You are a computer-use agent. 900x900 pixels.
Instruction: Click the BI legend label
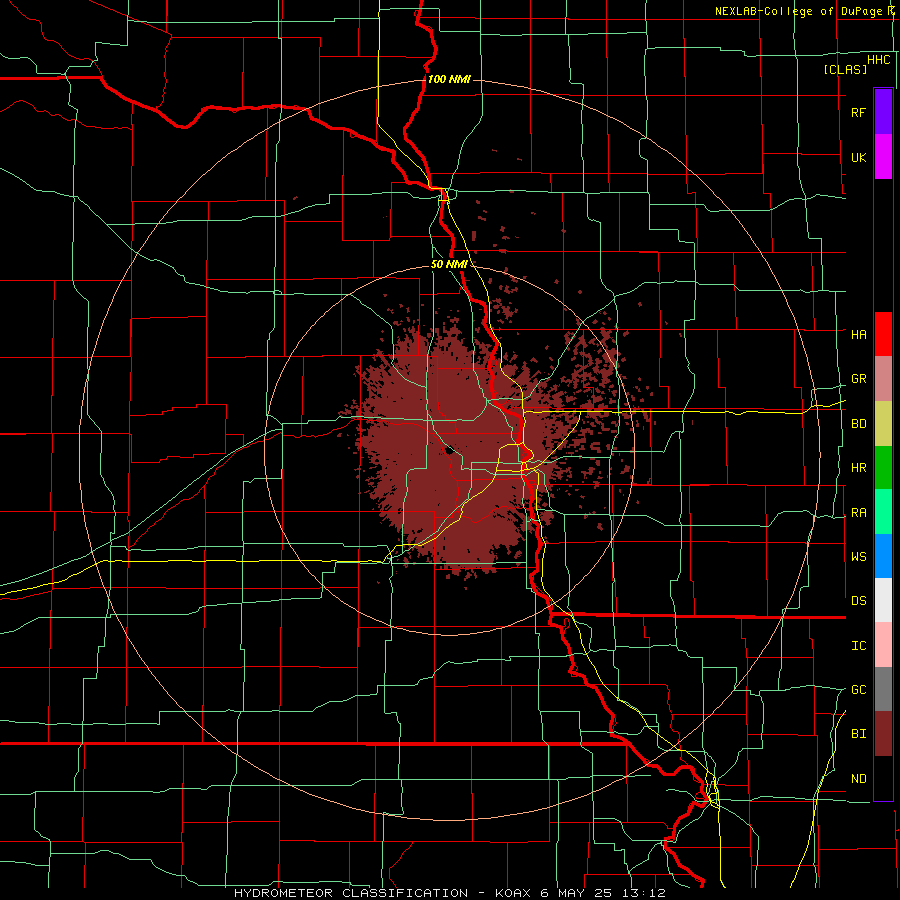point(858,734)
